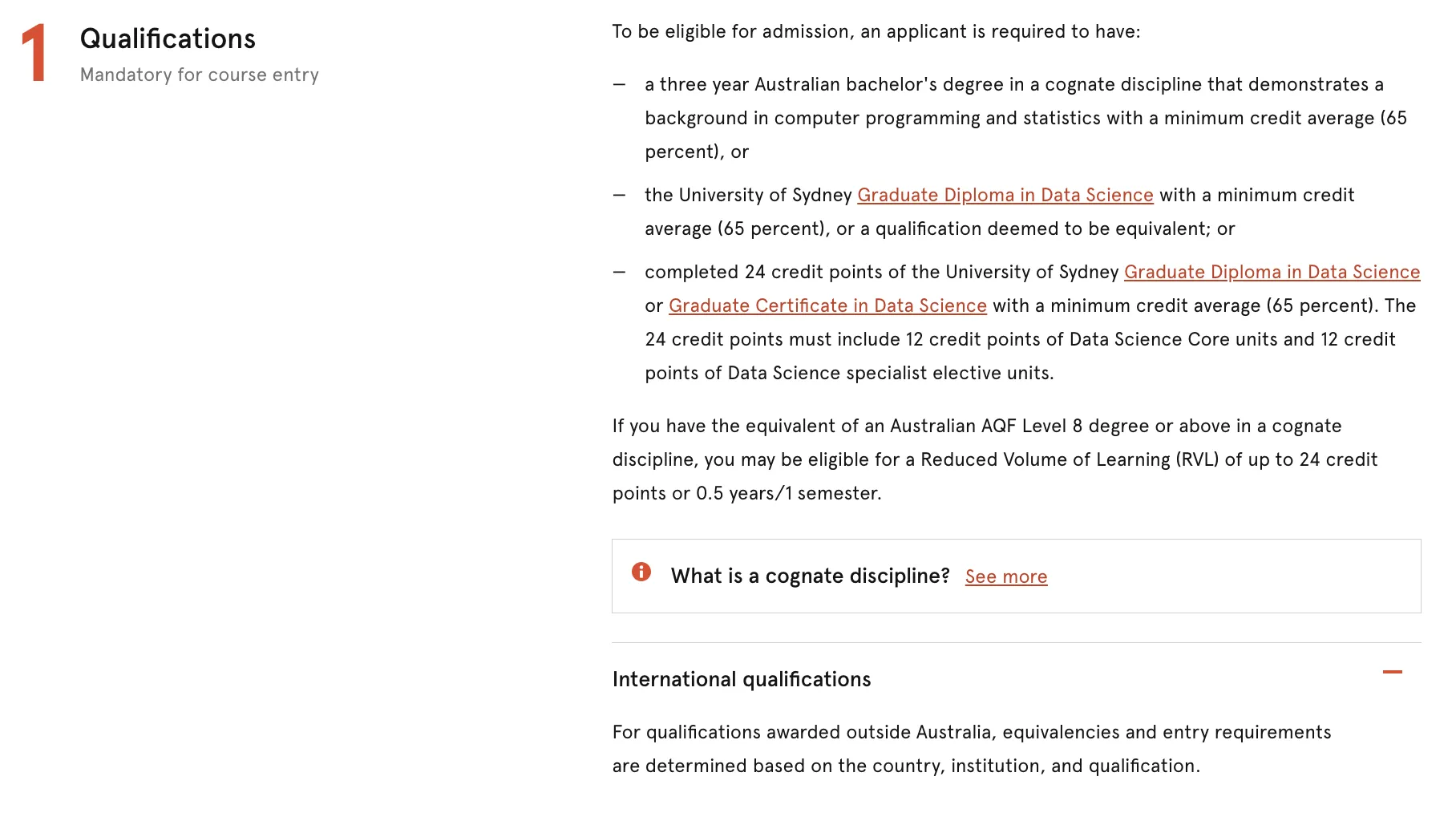Open Graduate Diploma link in the second bullet
Viewport: 1456px width, 821px height.
[x=1005, y=195]
